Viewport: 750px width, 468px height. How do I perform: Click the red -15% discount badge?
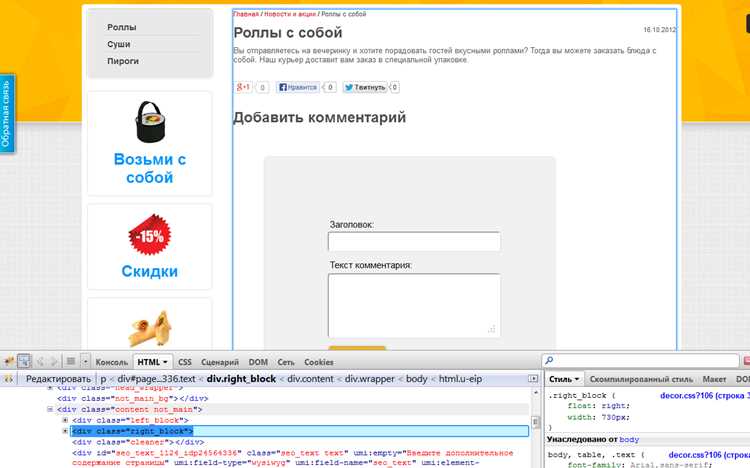(150, 235)
